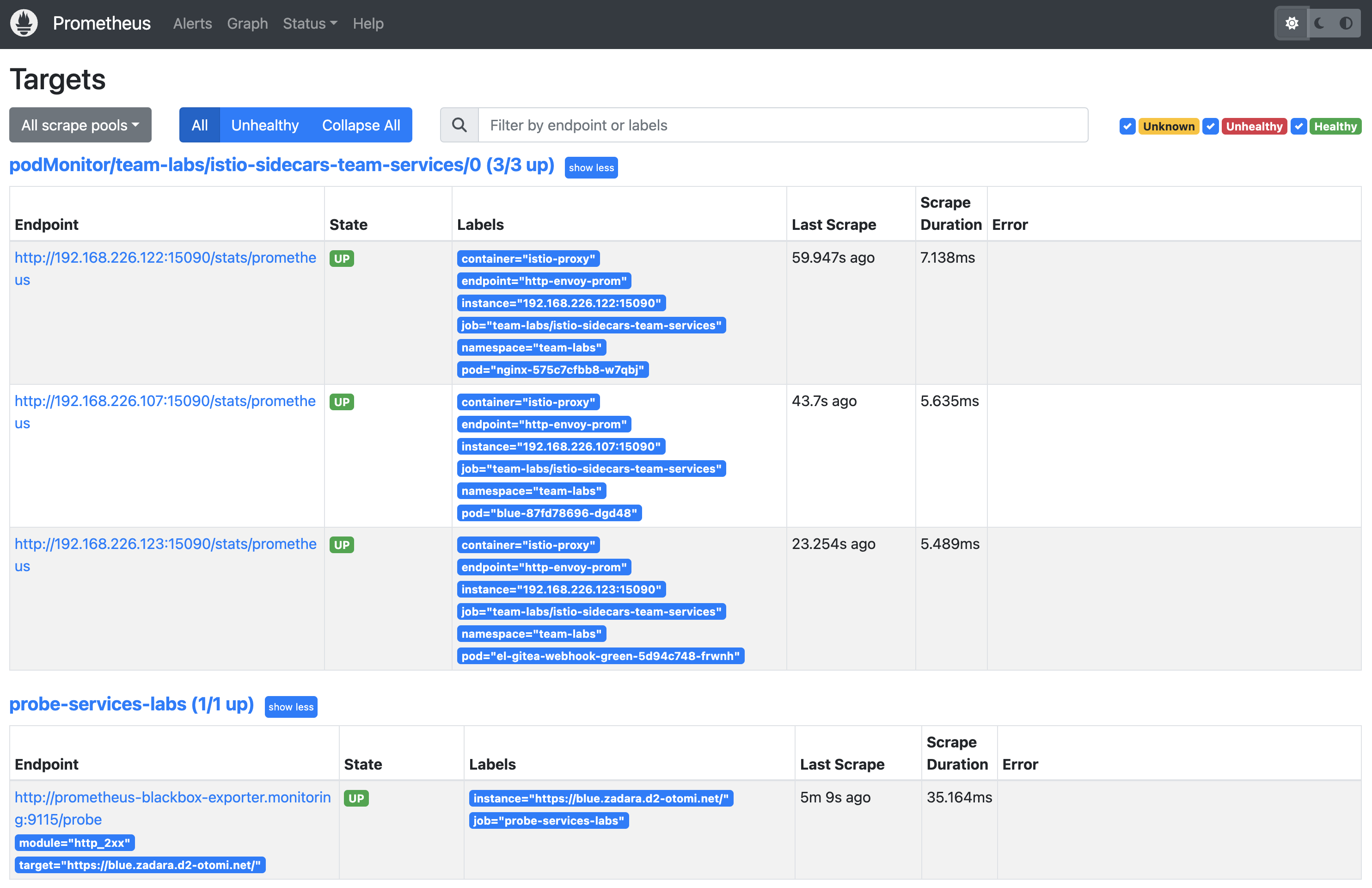Click Collapse All button
Screen dimensions: 1372x888
(x=361, y=124)
